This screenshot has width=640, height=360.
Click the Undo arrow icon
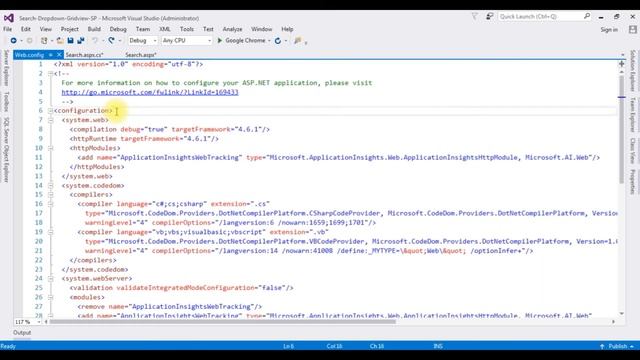(x=95, y=40)
